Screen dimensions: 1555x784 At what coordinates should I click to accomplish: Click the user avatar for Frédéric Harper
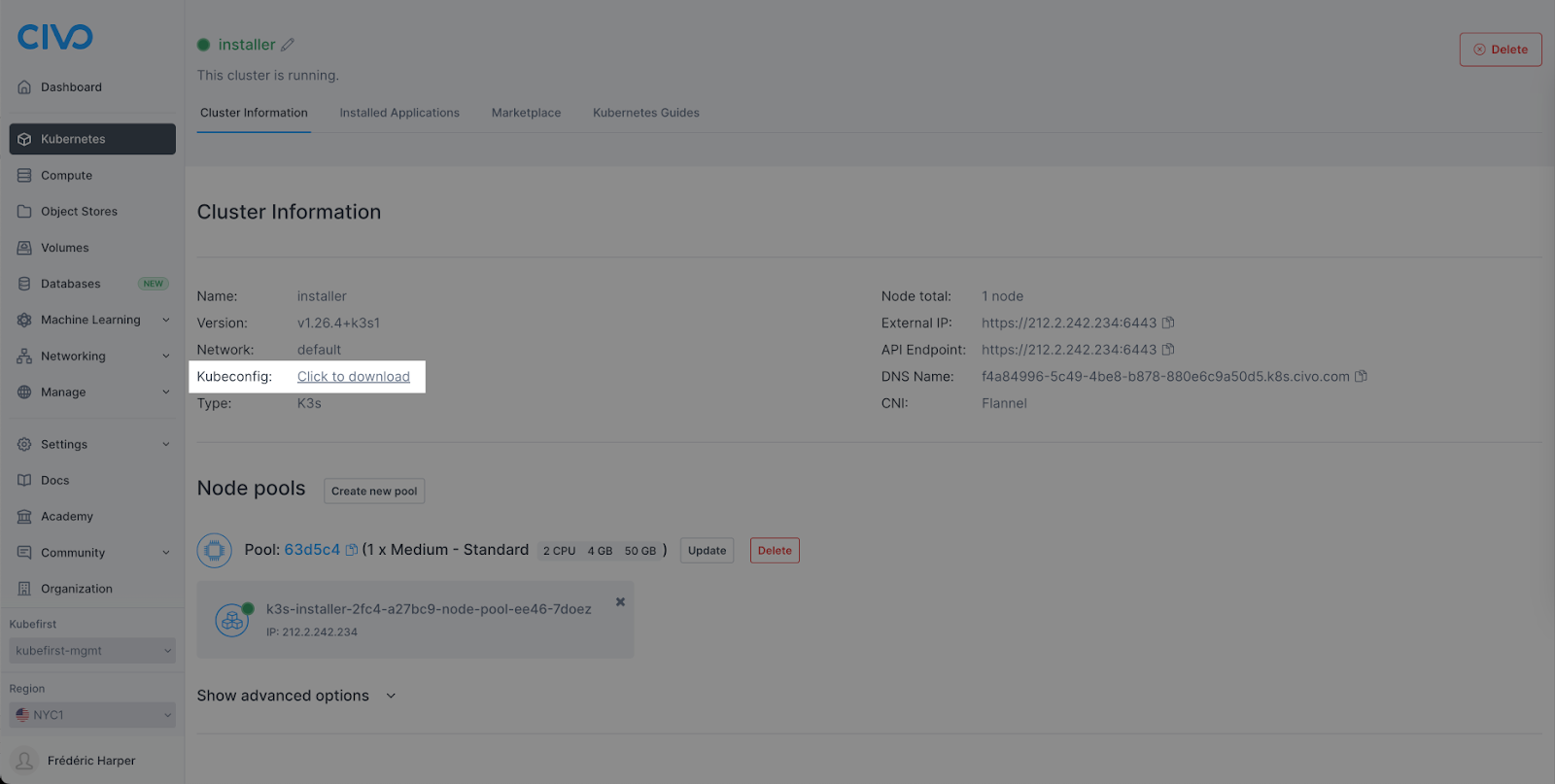pos(25,761)
